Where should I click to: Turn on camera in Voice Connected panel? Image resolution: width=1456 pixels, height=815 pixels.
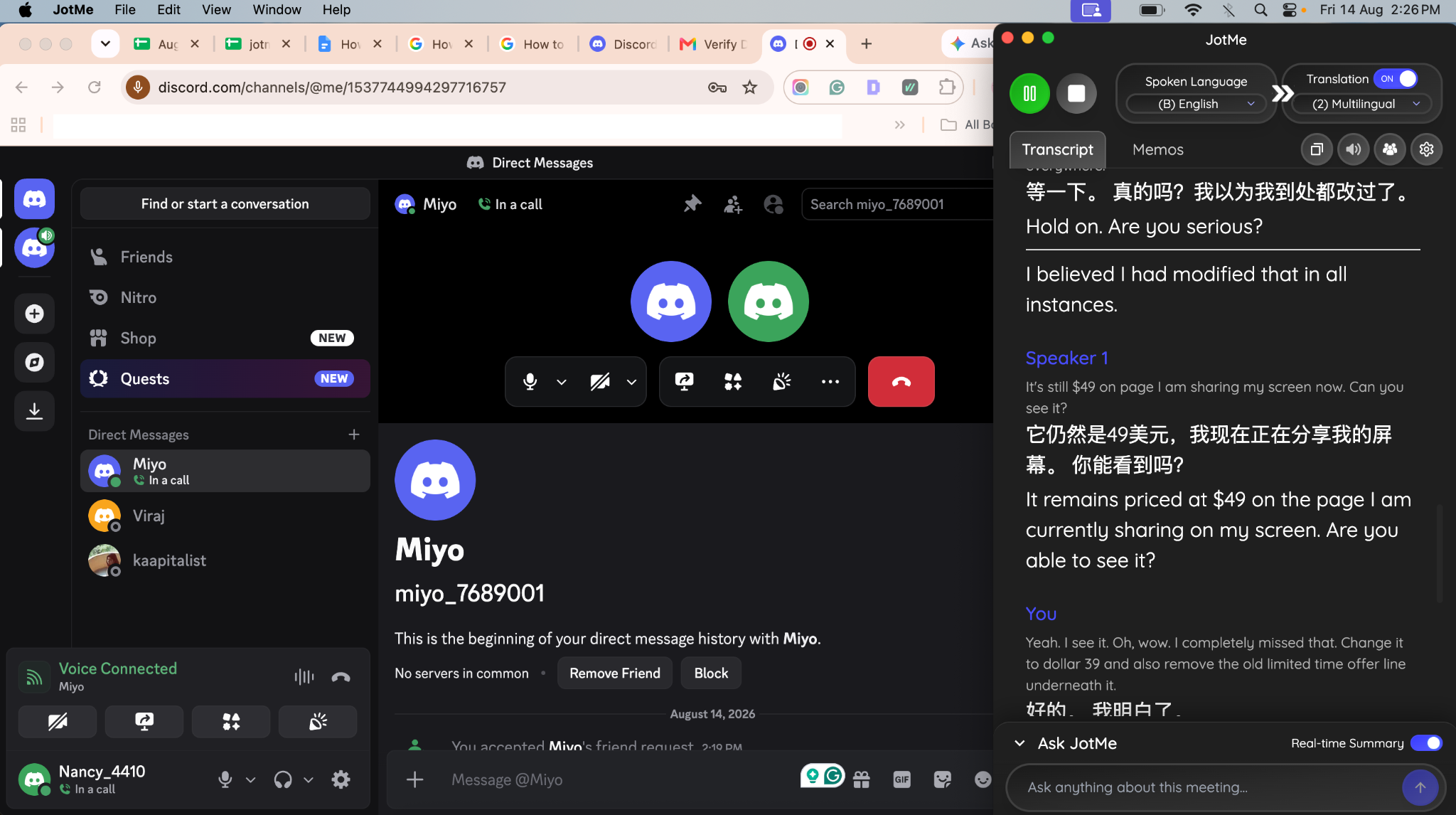57,722
